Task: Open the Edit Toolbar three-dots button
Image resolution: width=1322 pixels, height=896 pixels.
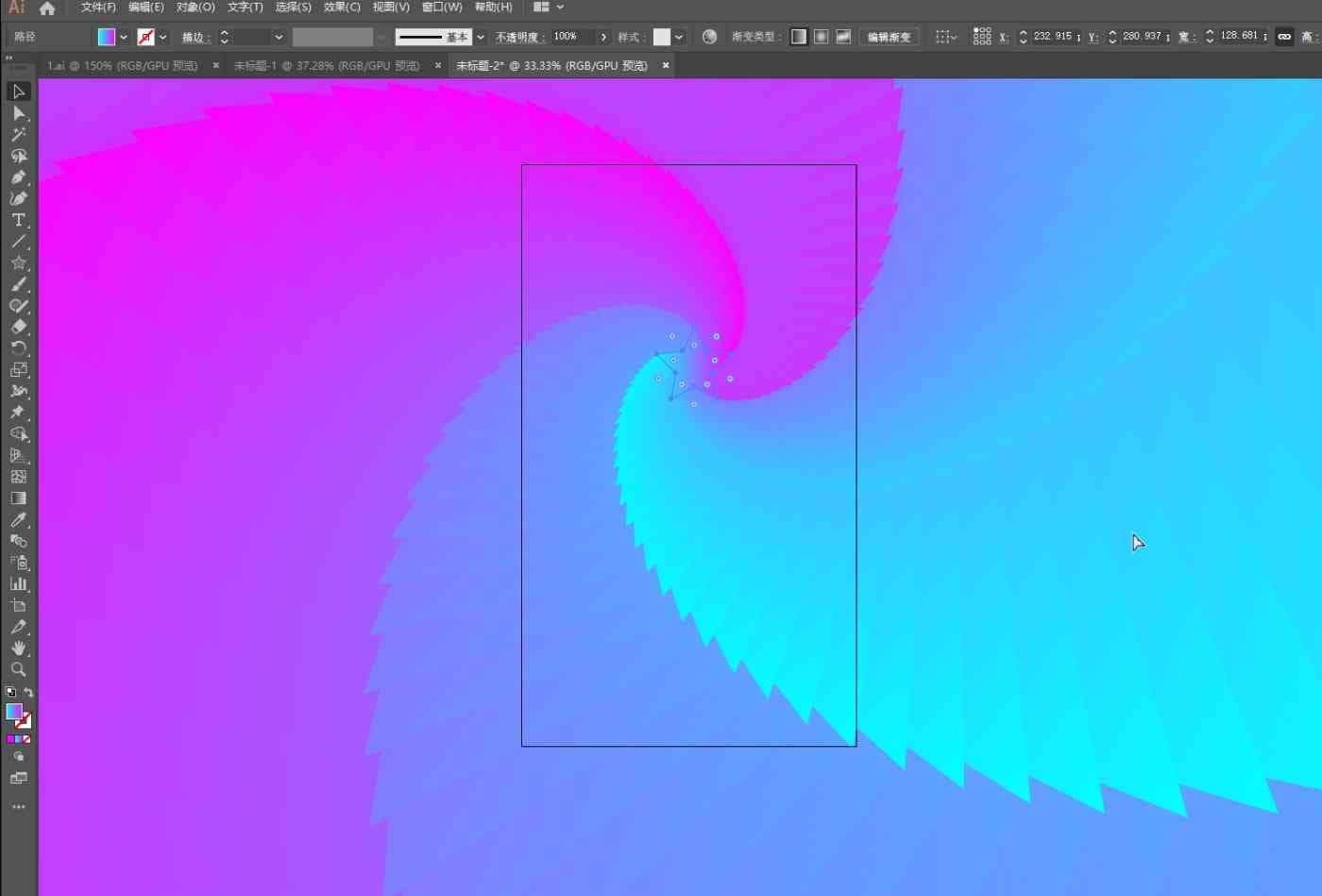Action: 18,807
